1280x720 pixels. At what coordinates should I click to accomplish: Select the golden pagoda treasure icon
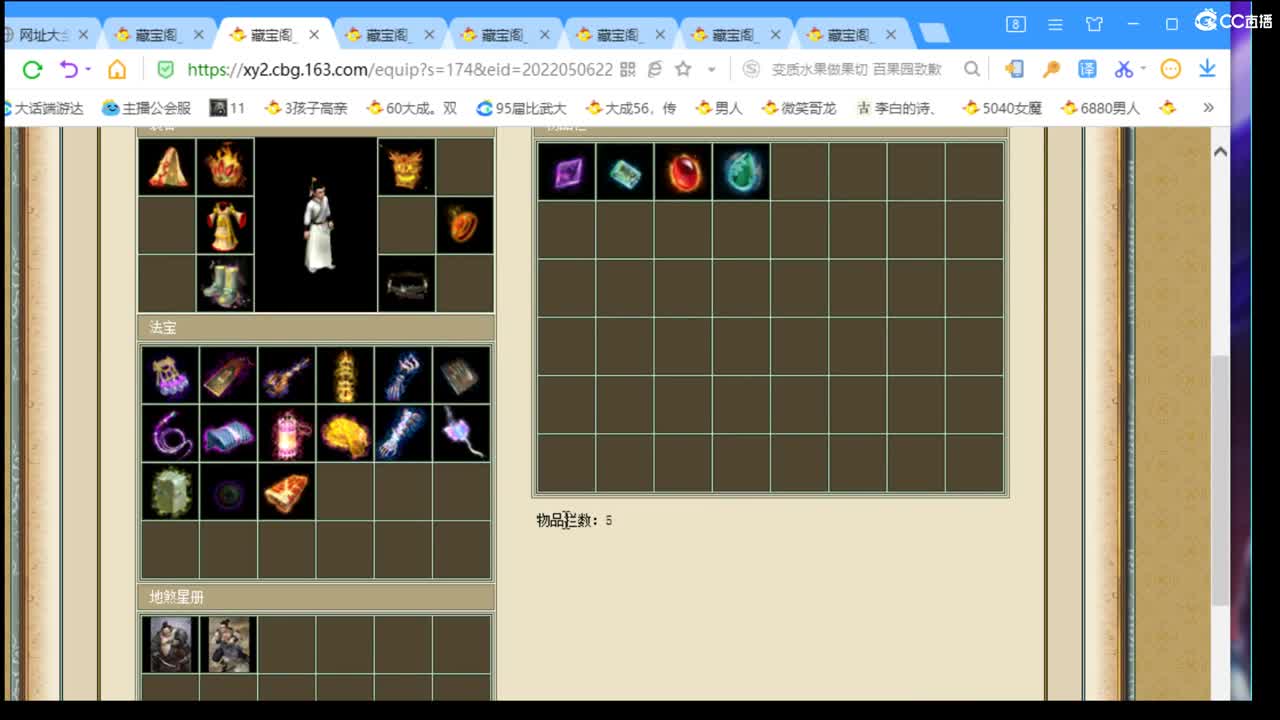[x=345, y=375]
